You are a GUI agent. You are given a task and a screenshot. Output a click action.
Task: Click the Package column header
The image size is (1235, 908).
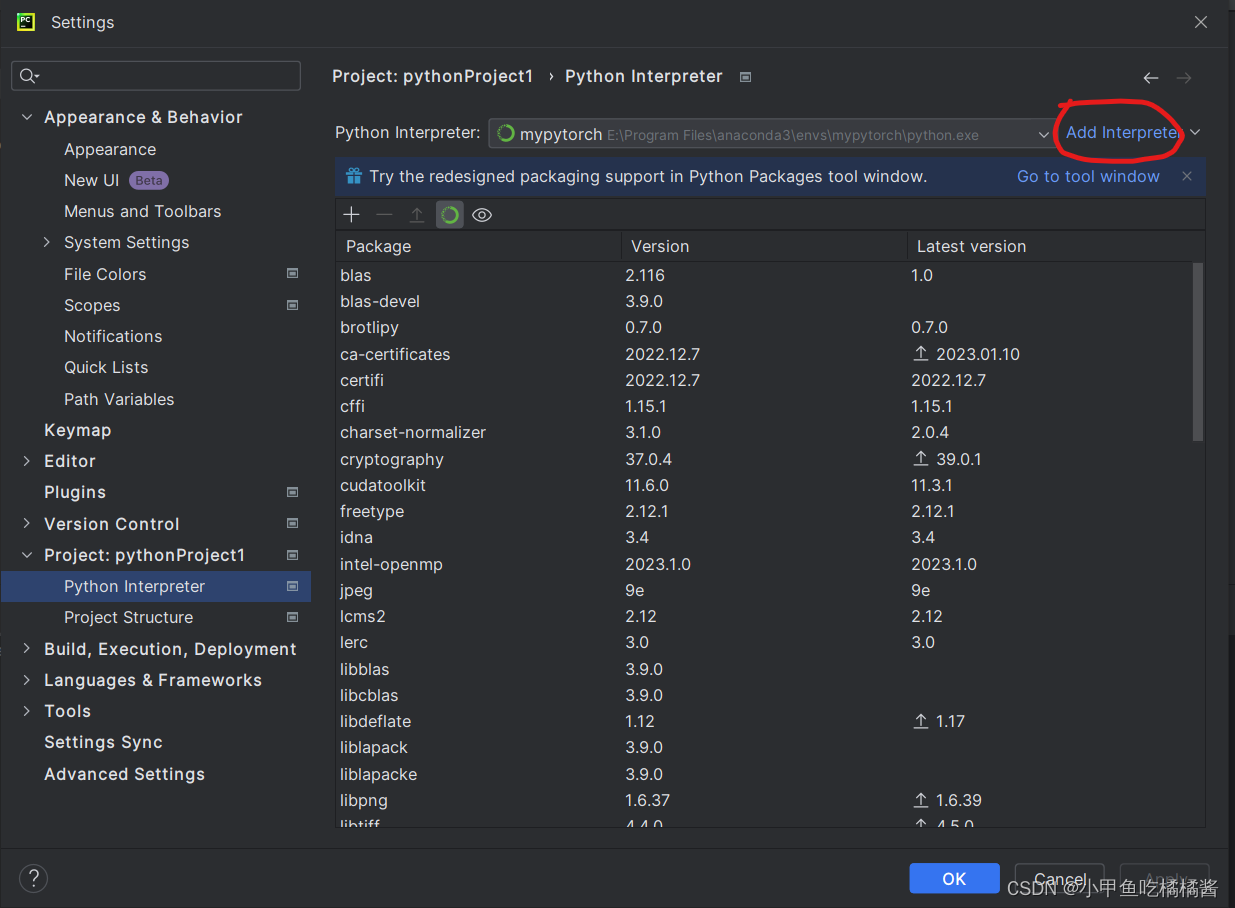[478, 246]
